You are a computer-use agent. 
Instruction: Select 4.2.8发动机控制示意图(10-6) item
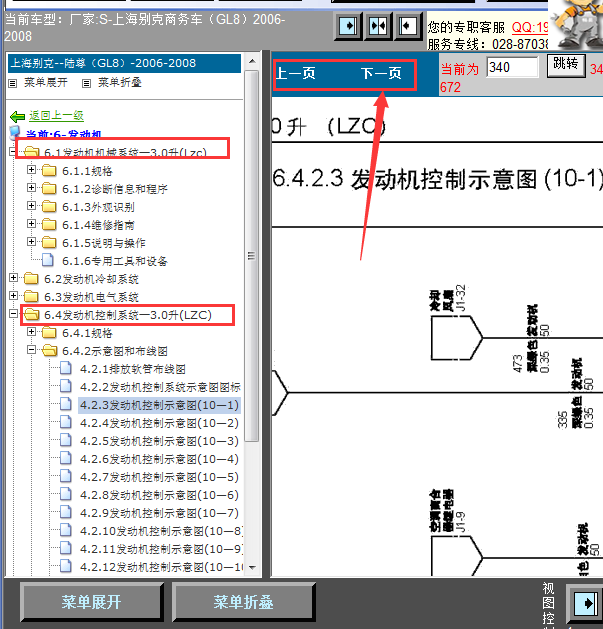(x=159, y=495)
